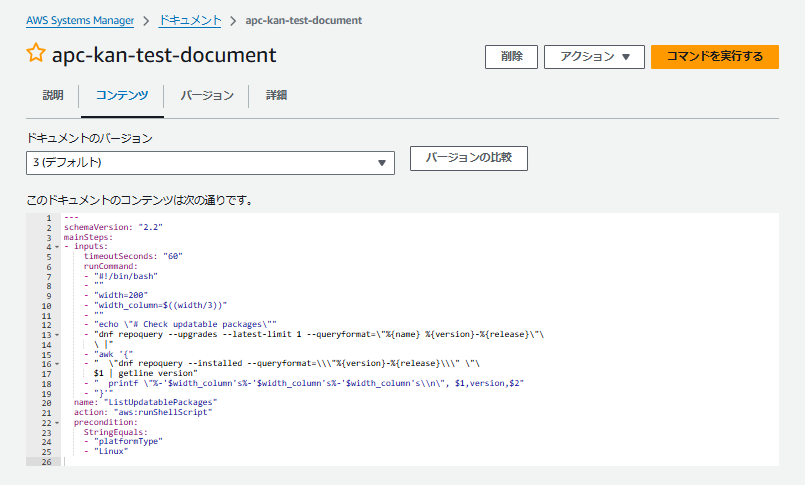The width and height of the screenshot is (805, 485).
Task: Click the 削除 button
Action: [x=511, y=56]
